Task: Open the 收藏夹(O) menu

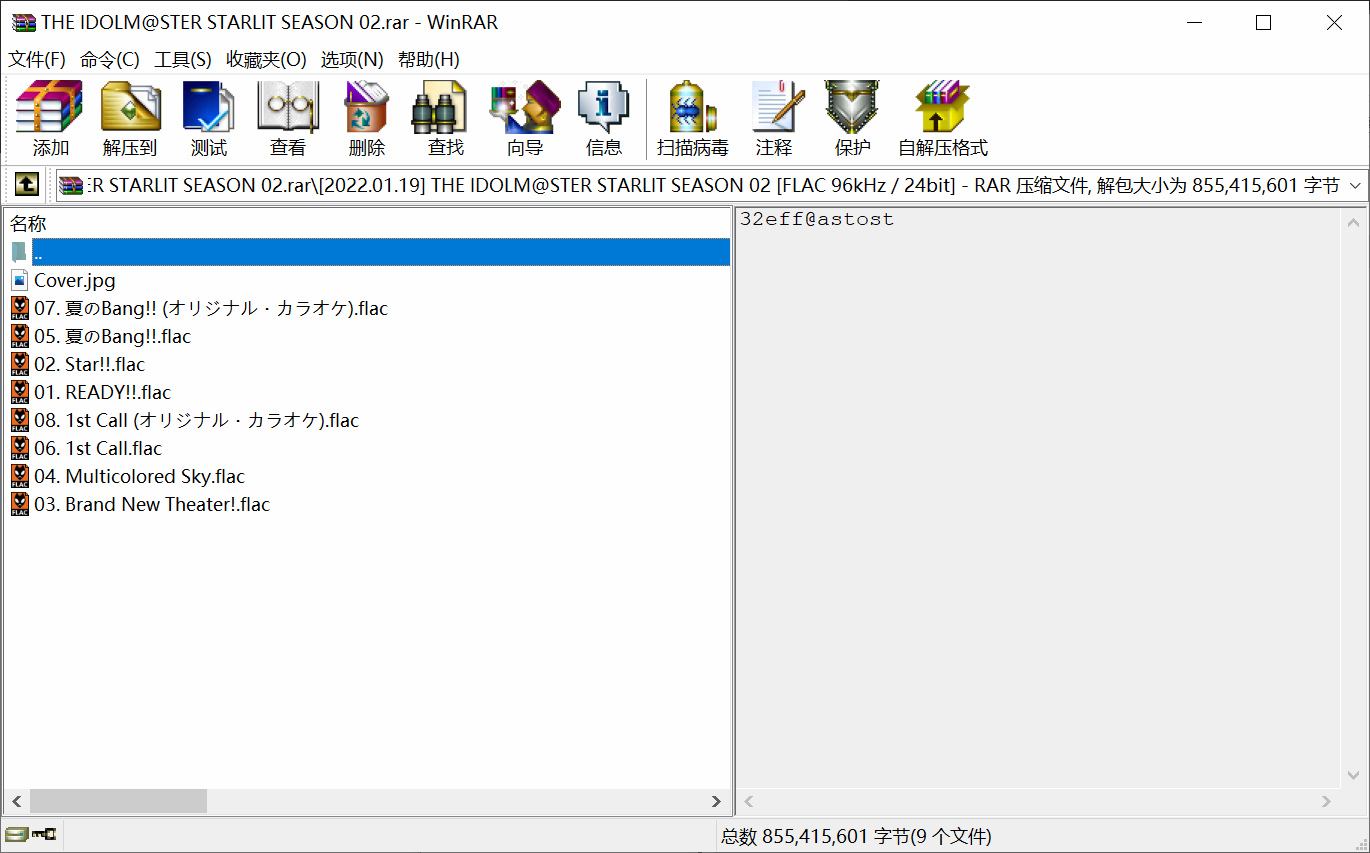Action: (x=266, y=59)
